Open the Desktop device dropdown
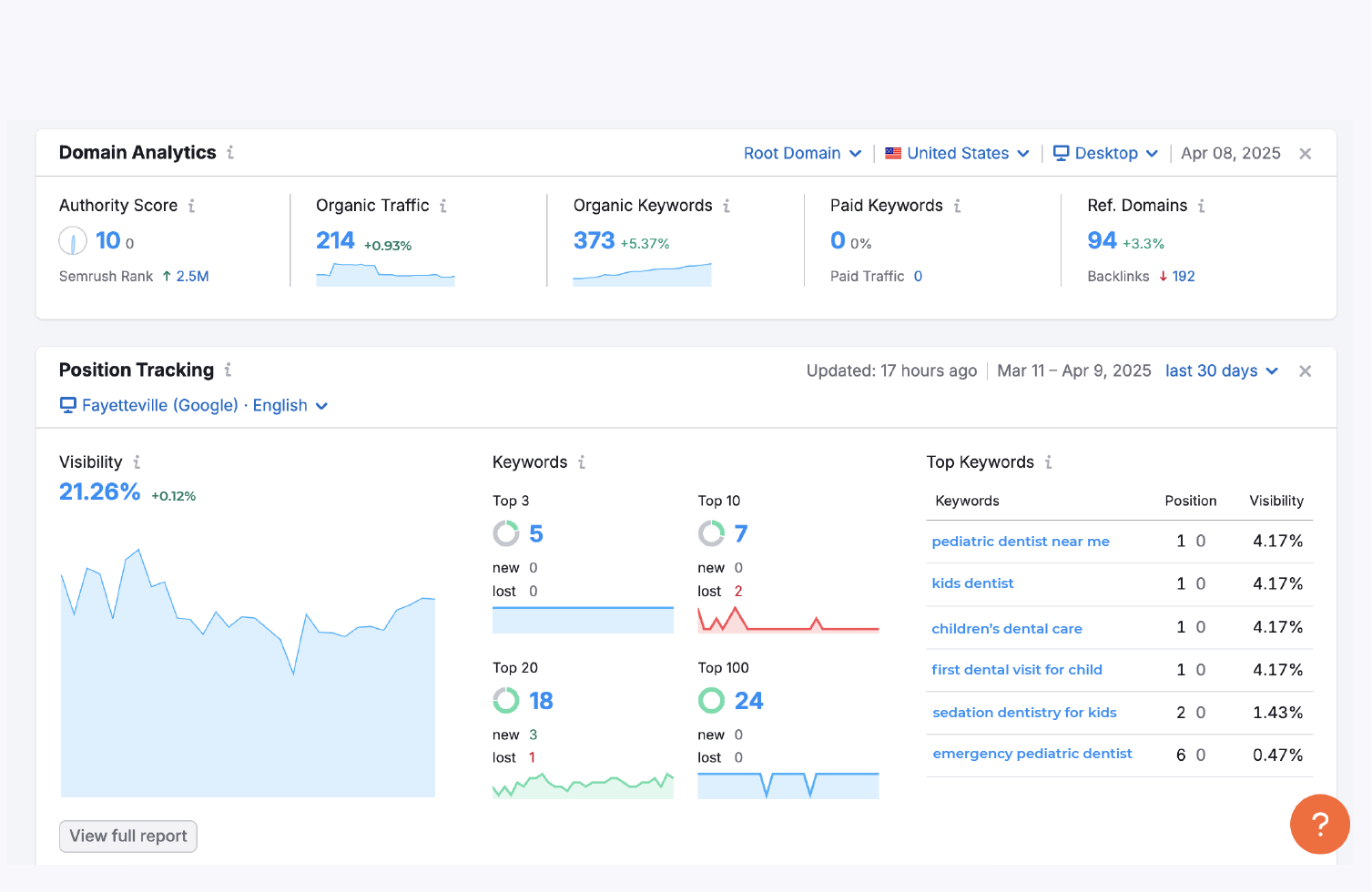 1105,154
